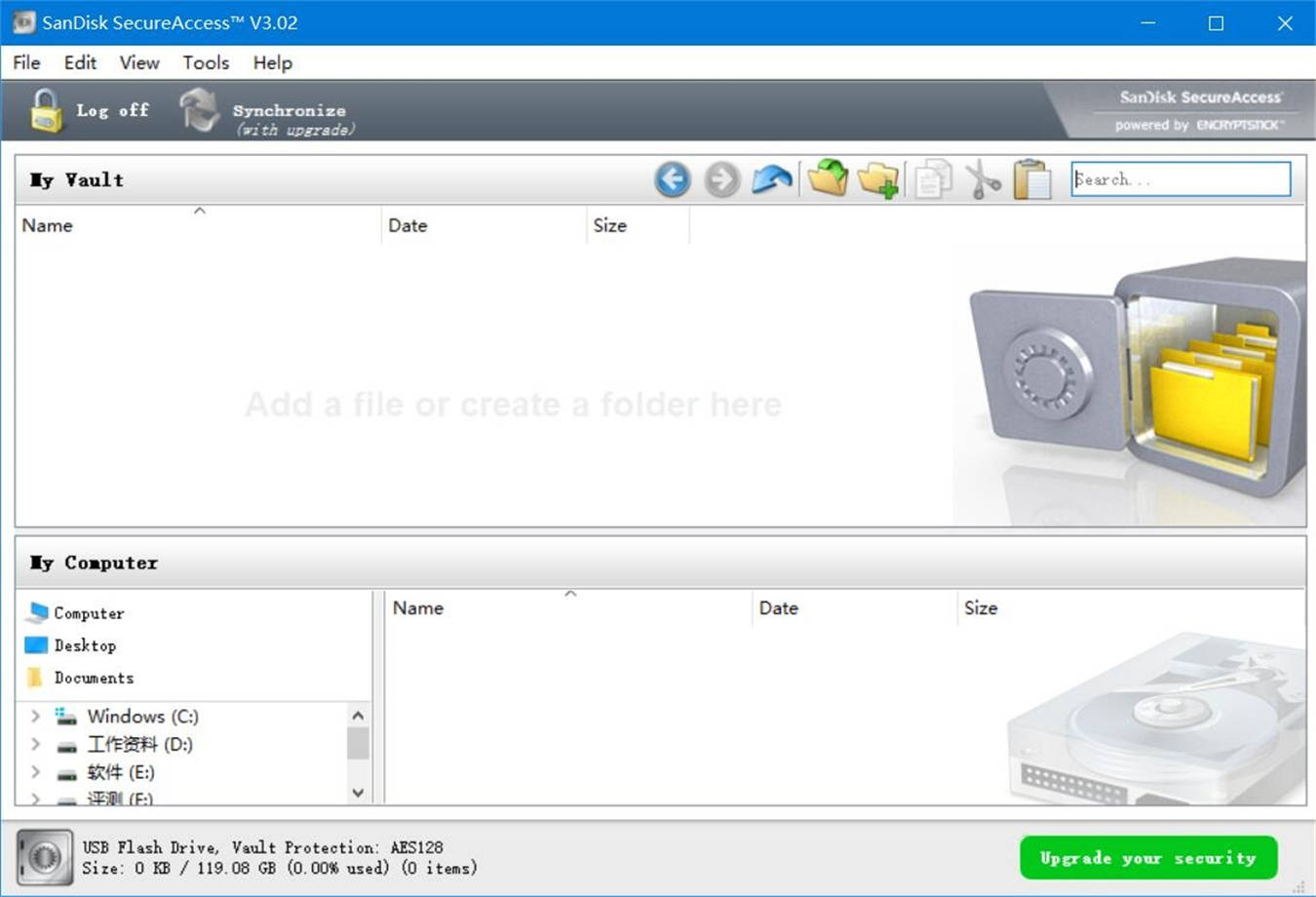Sort My Computer files by Name
The width and height of the screenshot is (1316, 897).
[569, 607]
